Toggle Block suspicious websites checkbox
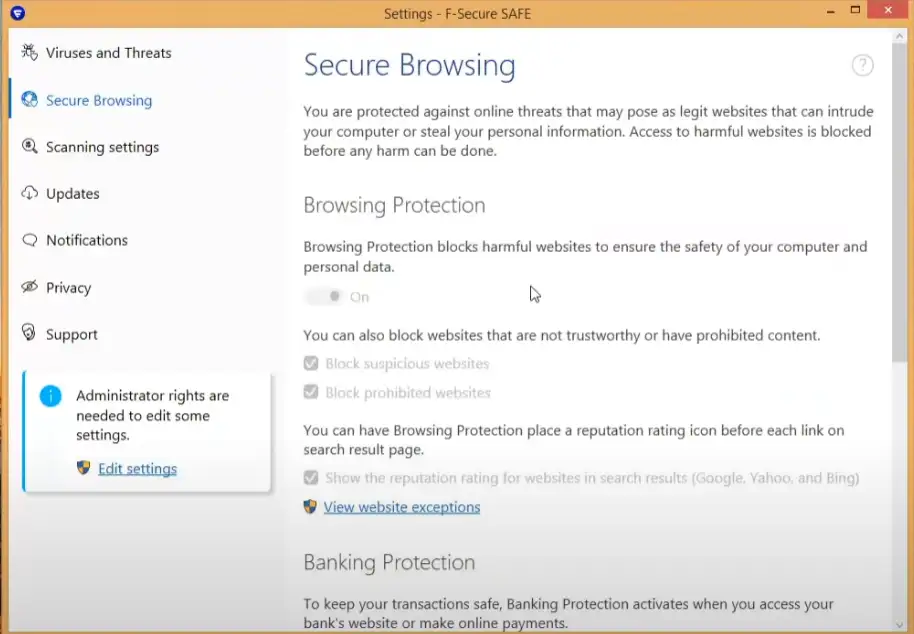The image size is (914, 634). tap(311, 364)
